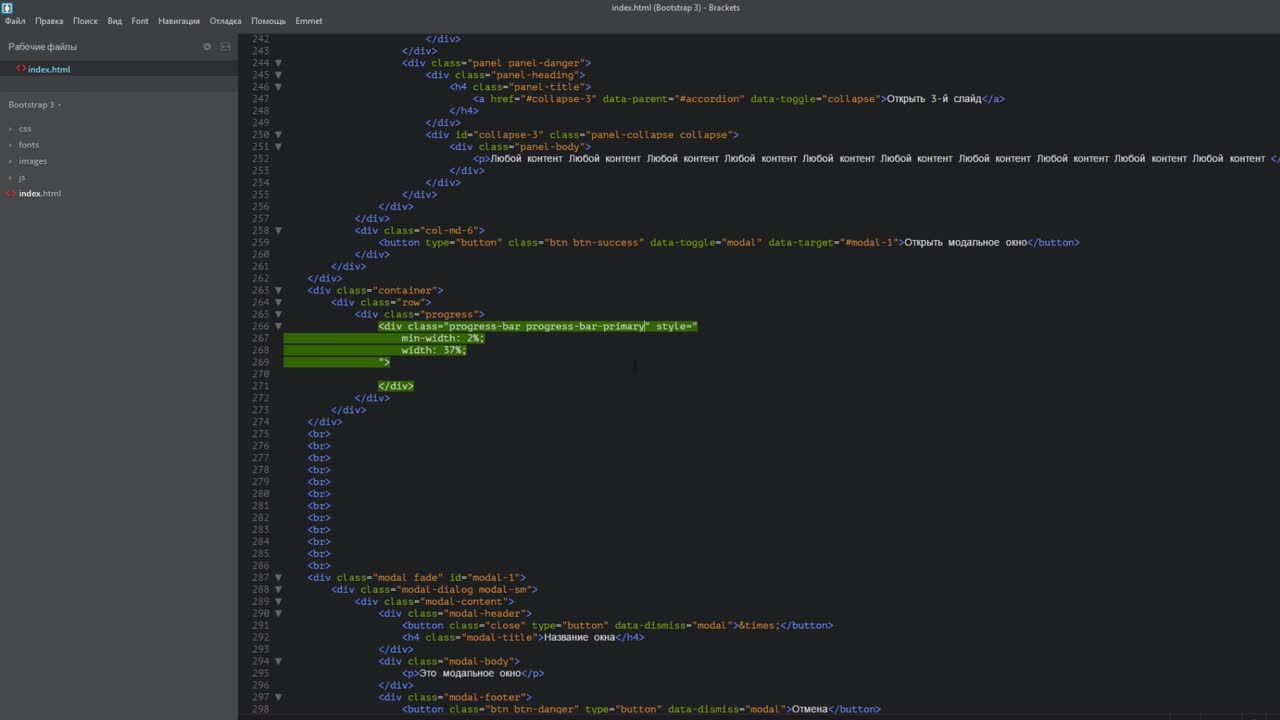The height and width of the screenshot is (720, 1280).
Task: Click the '#modal-1' data-target value
Action: 868,242
